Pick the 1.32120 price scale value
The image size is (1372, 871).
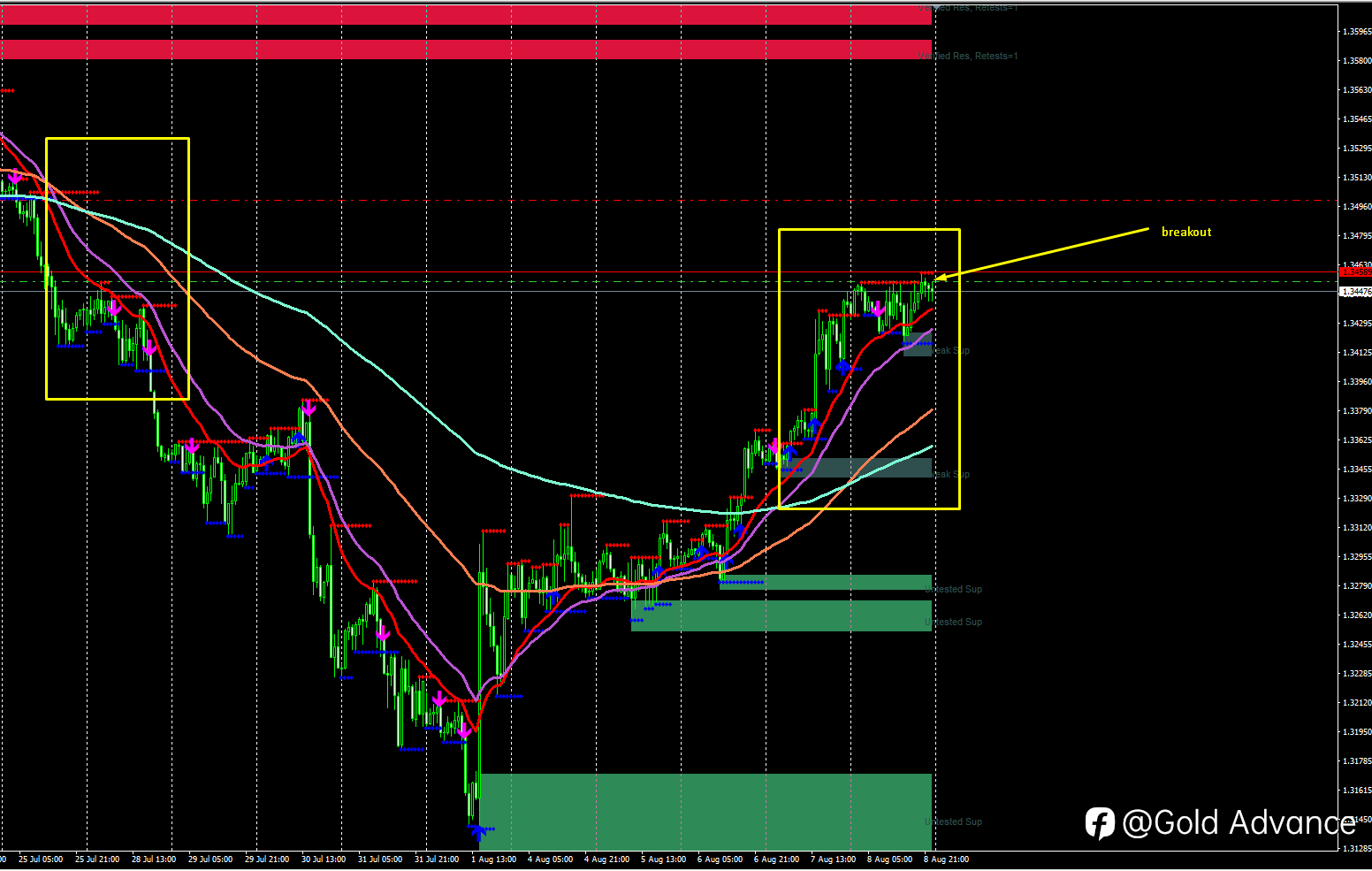click(1357, 703)
